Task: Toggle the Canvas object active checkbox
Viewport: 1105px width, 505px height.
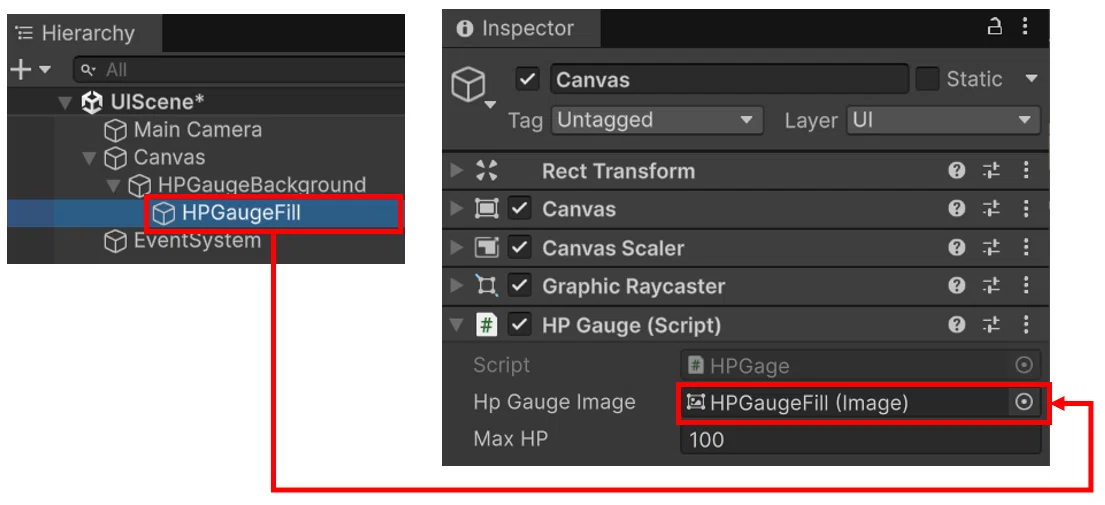Action: (x=527, y=79)
